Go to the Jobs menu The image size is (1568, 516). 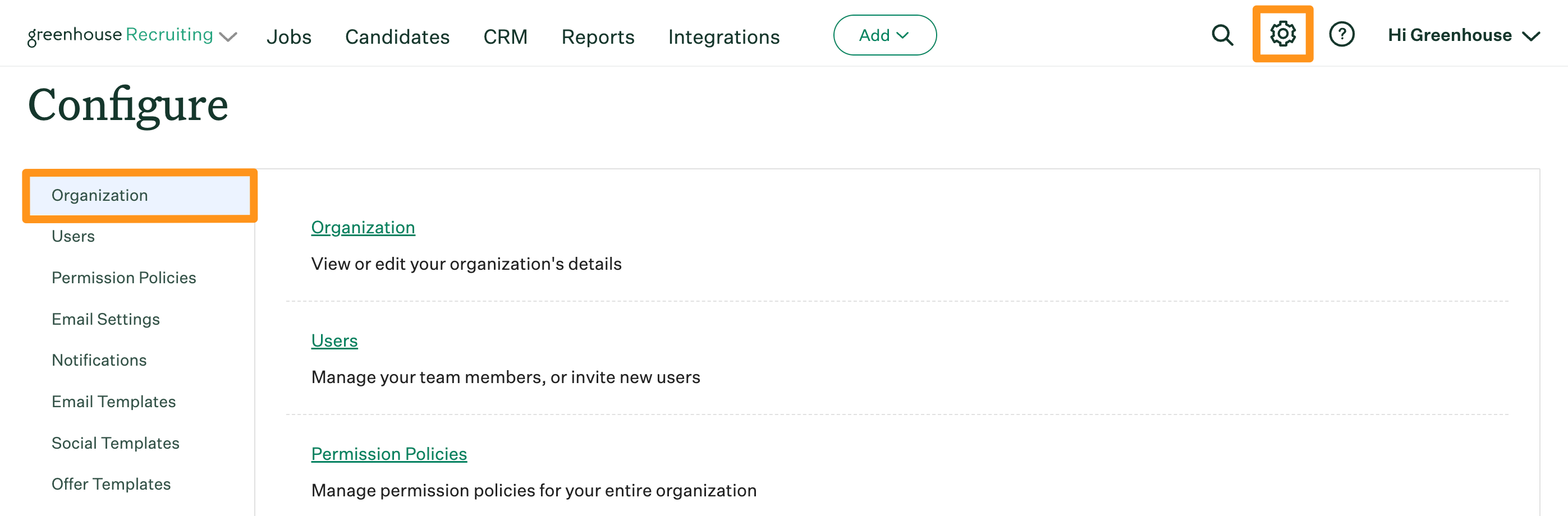tap(289, 36)
